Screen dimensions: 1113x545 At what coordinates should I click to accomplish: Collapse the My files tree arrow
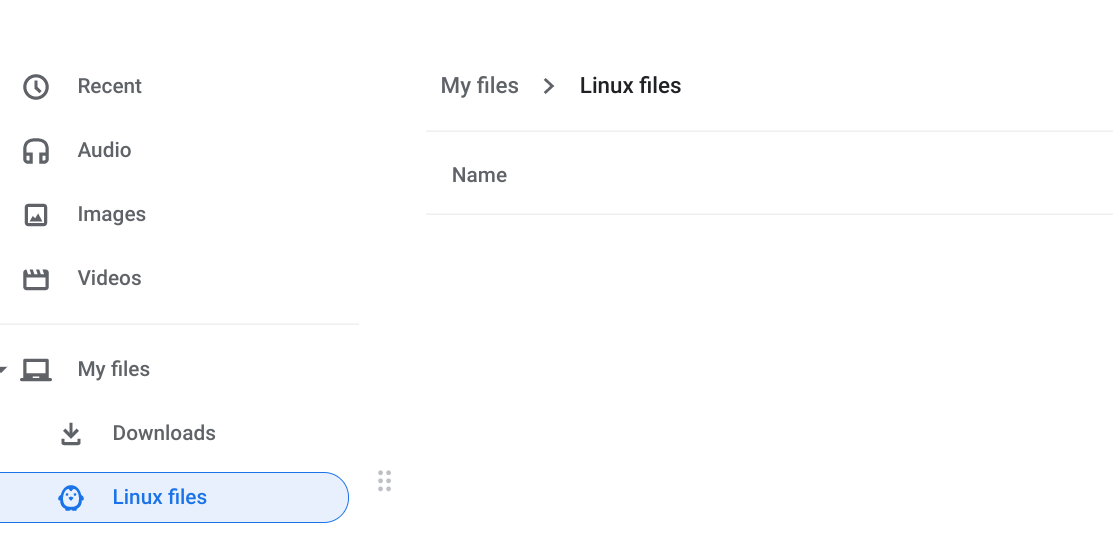(x=4, y=370)
